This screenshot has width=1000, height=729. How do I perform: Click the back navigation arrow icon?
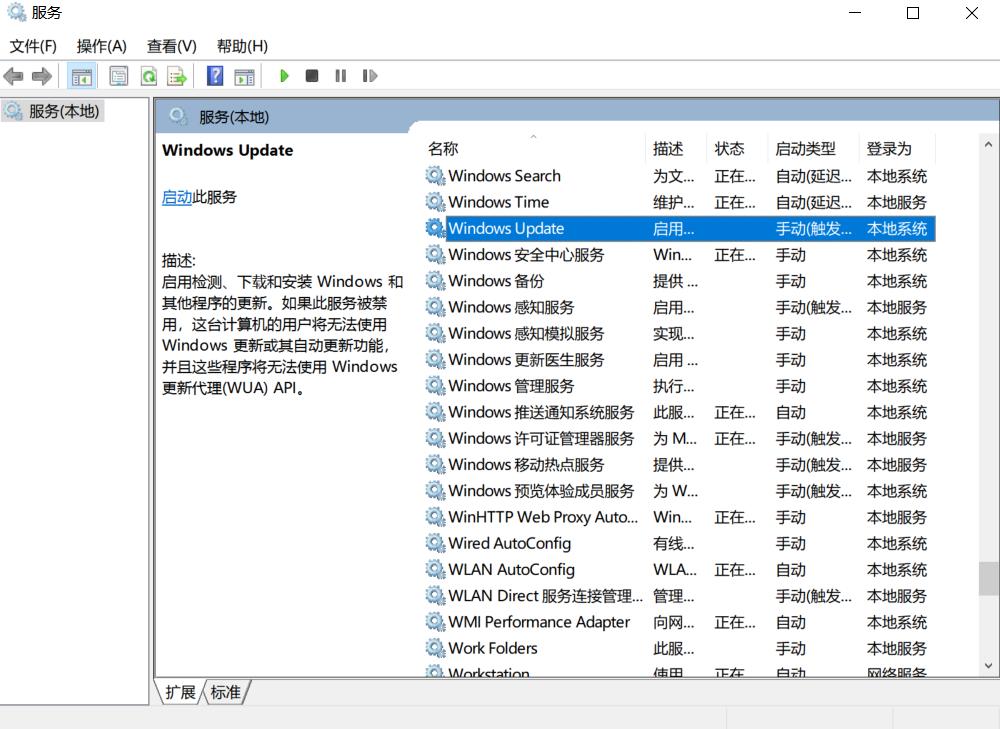[13, 75]
